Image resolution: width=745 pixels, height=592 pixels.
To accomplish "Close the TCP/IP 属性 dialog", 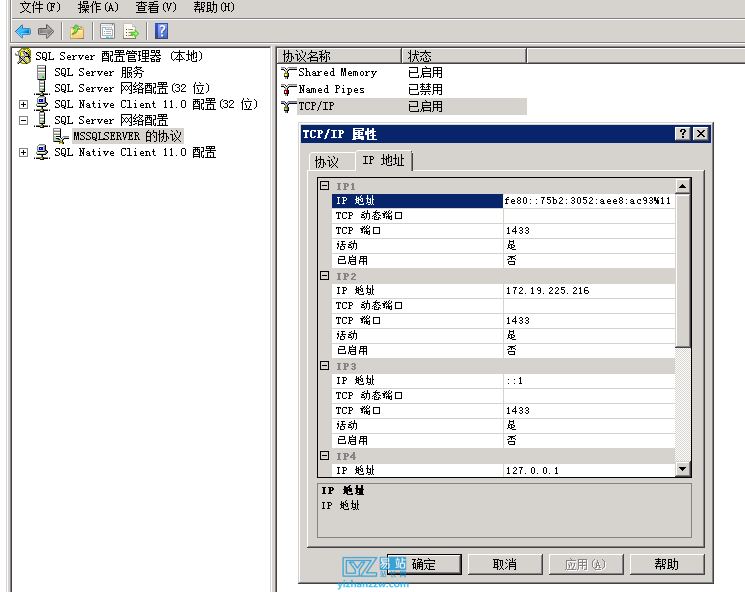I will click(701, 134).
